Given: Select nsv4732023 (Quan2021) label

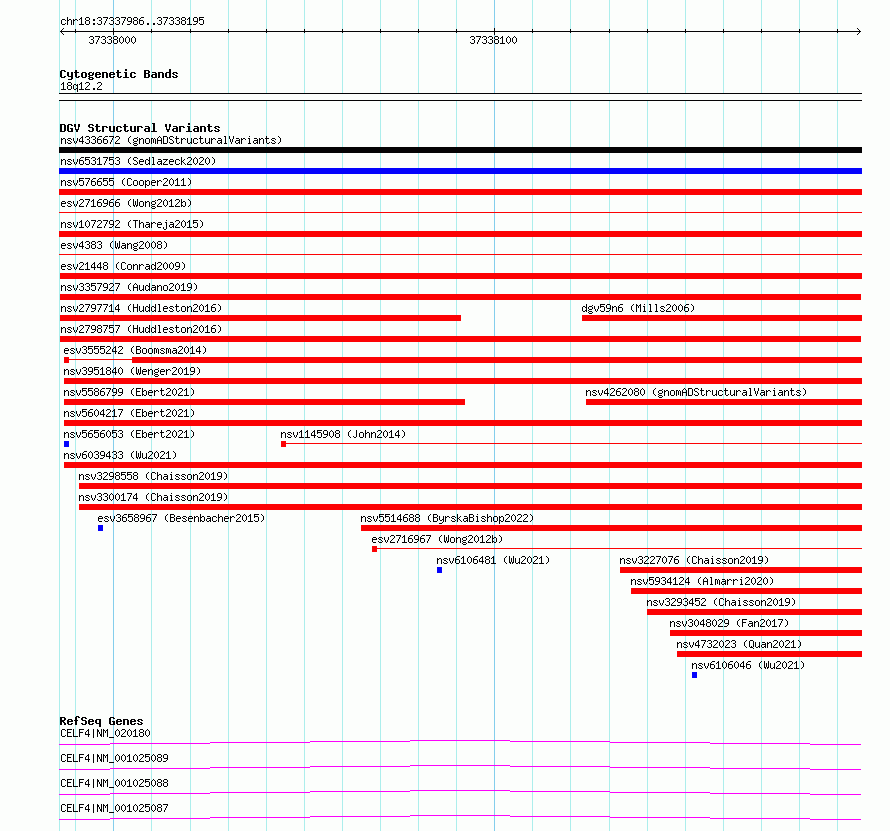Looking at the screenshot, I should [739, 644].
